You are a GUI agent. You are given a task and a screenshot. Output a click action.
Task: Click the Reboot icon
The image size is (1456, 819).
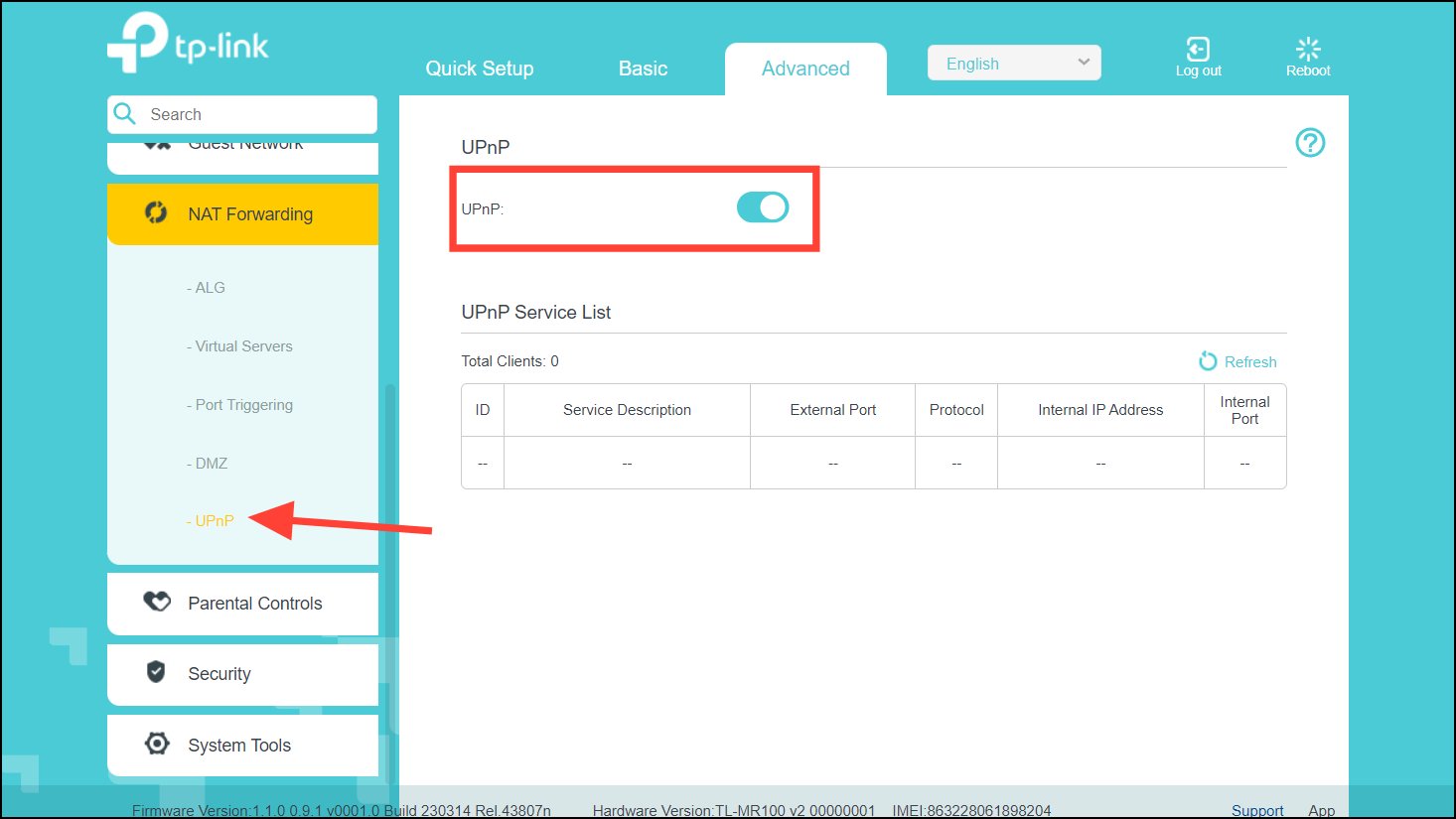[1308, 49]
